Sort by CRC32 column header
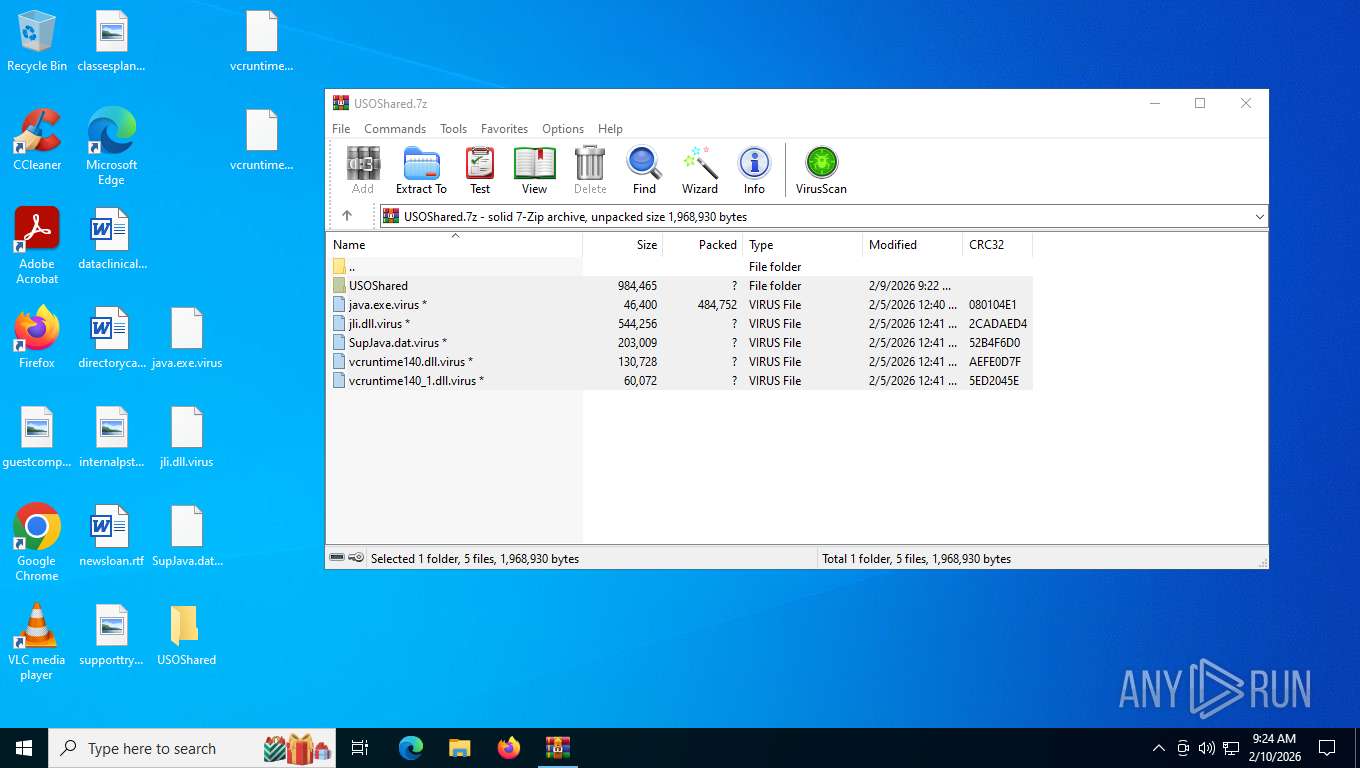1360x768 pixels. tap(997, 245)
